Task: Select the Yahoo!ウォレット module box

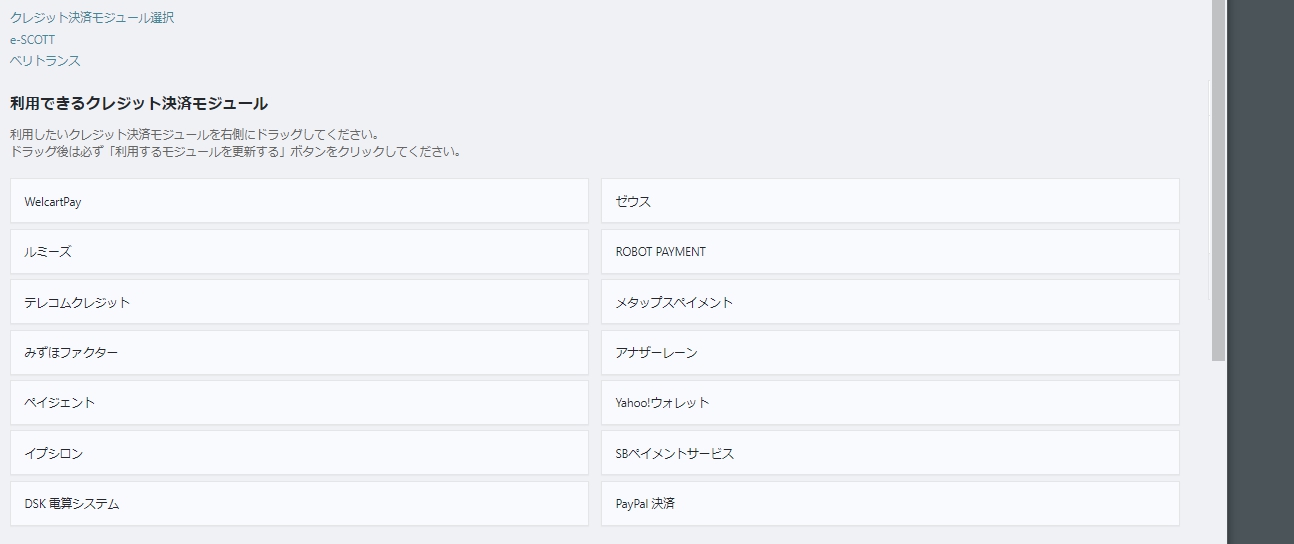Action: [890, 403]
